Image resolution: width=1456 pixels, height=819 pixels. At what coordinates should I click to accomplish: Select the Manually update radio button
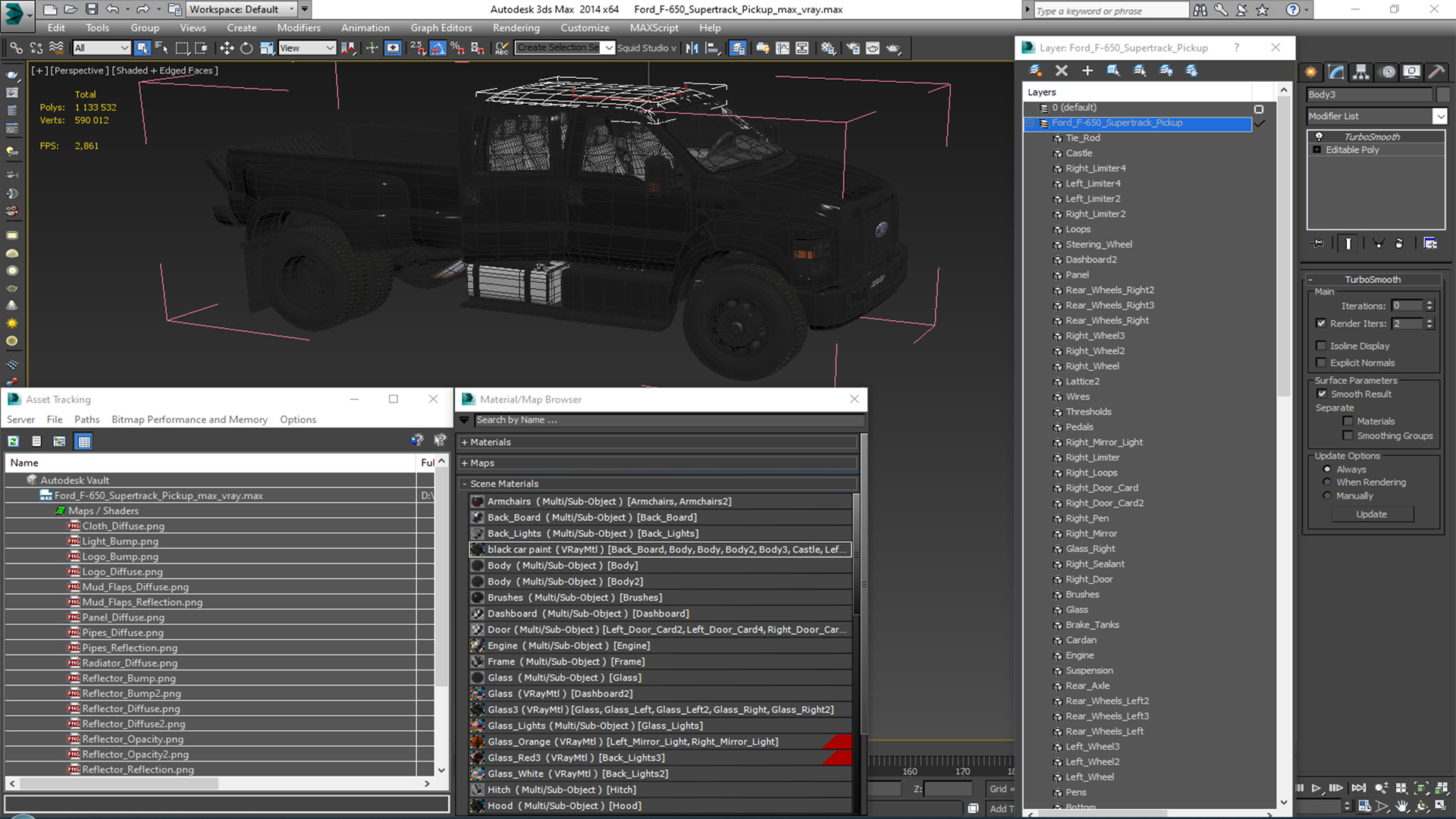(x=1327, y=496)
